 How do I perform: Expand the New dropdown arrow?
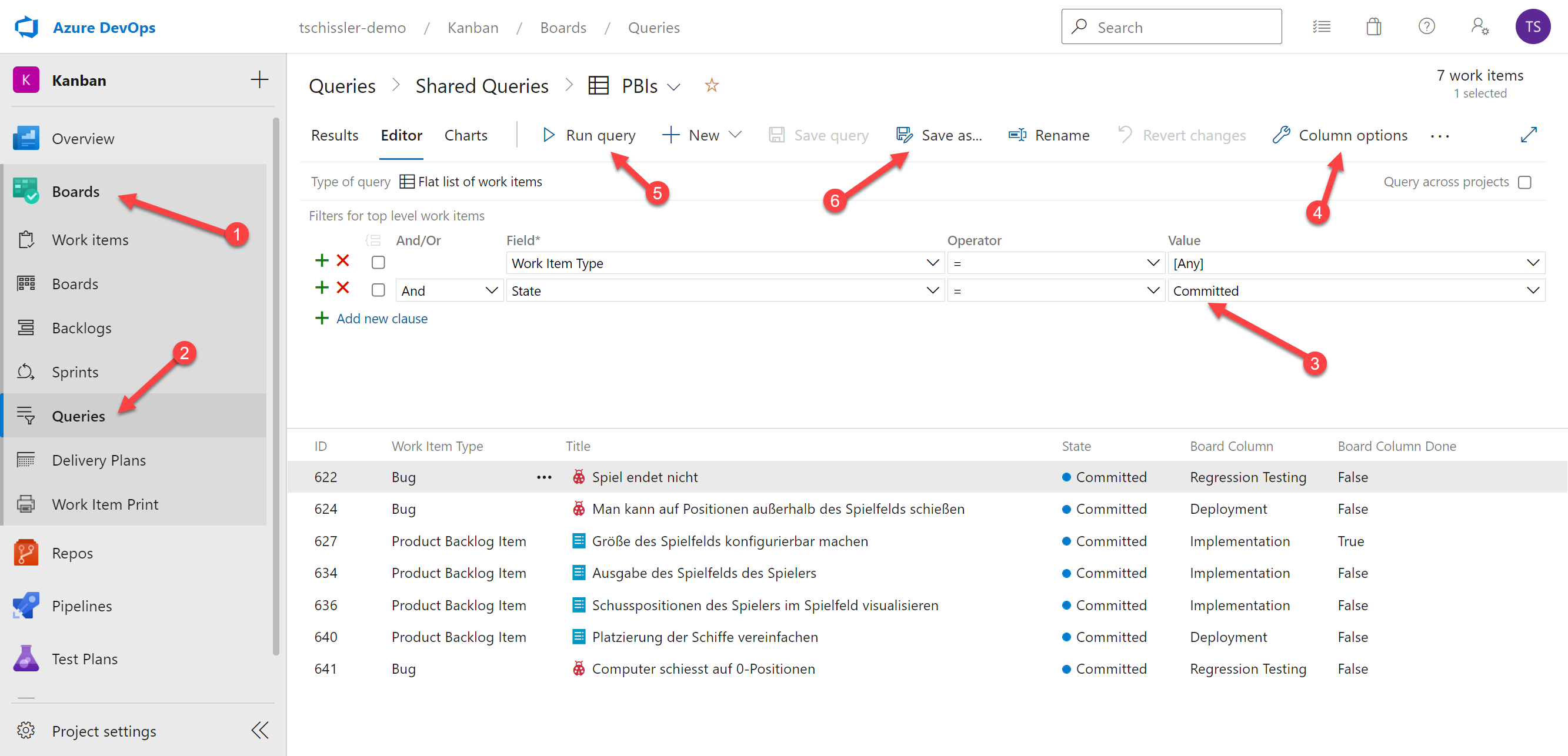click(735, 135)
